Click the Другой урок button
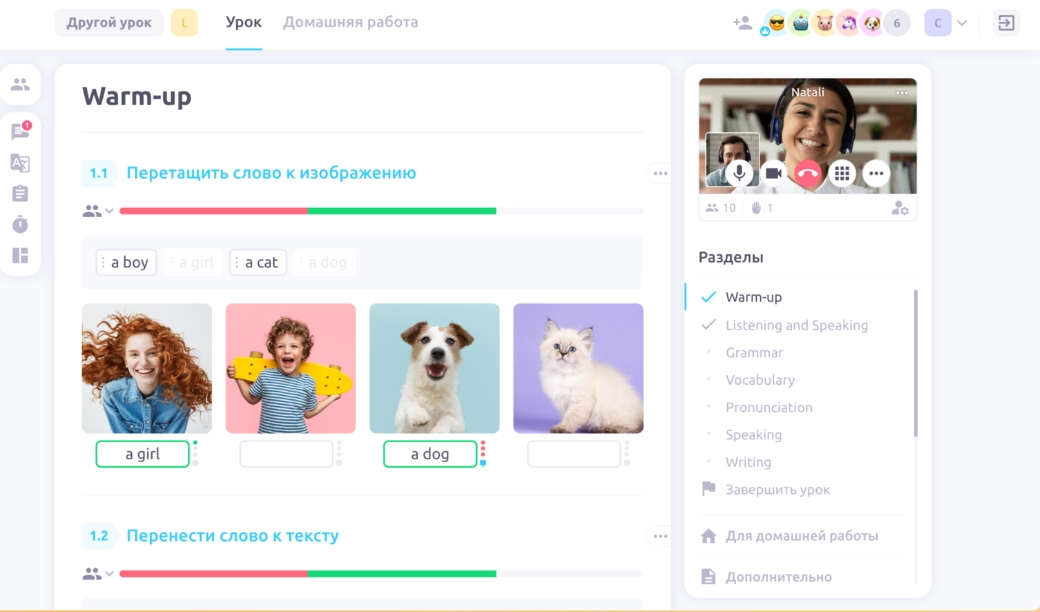The image size is (1040, 612). [109, 23]
